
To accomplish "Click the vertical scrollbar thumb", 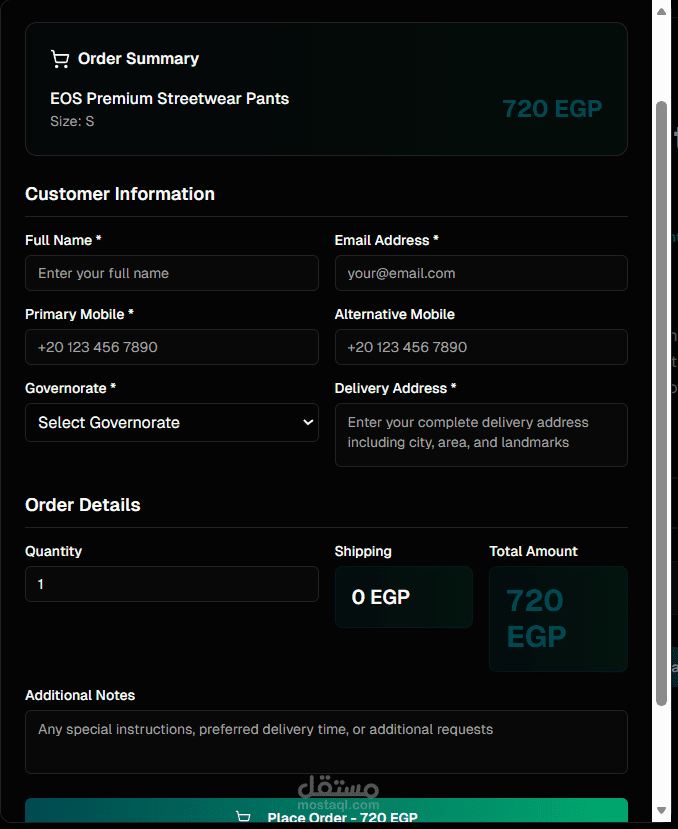I will [x=661, y=400].
